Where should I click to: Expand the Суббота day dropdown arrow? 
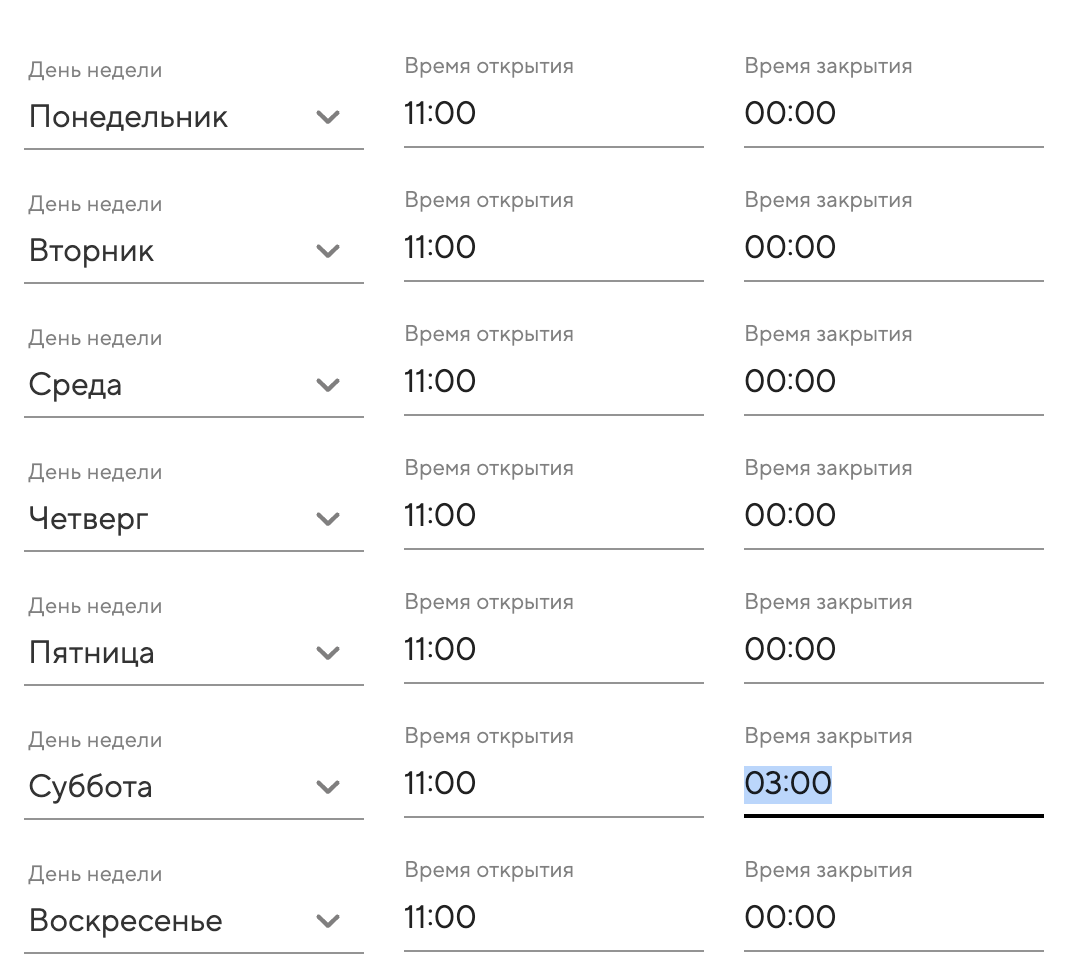[x=328, y=787]
